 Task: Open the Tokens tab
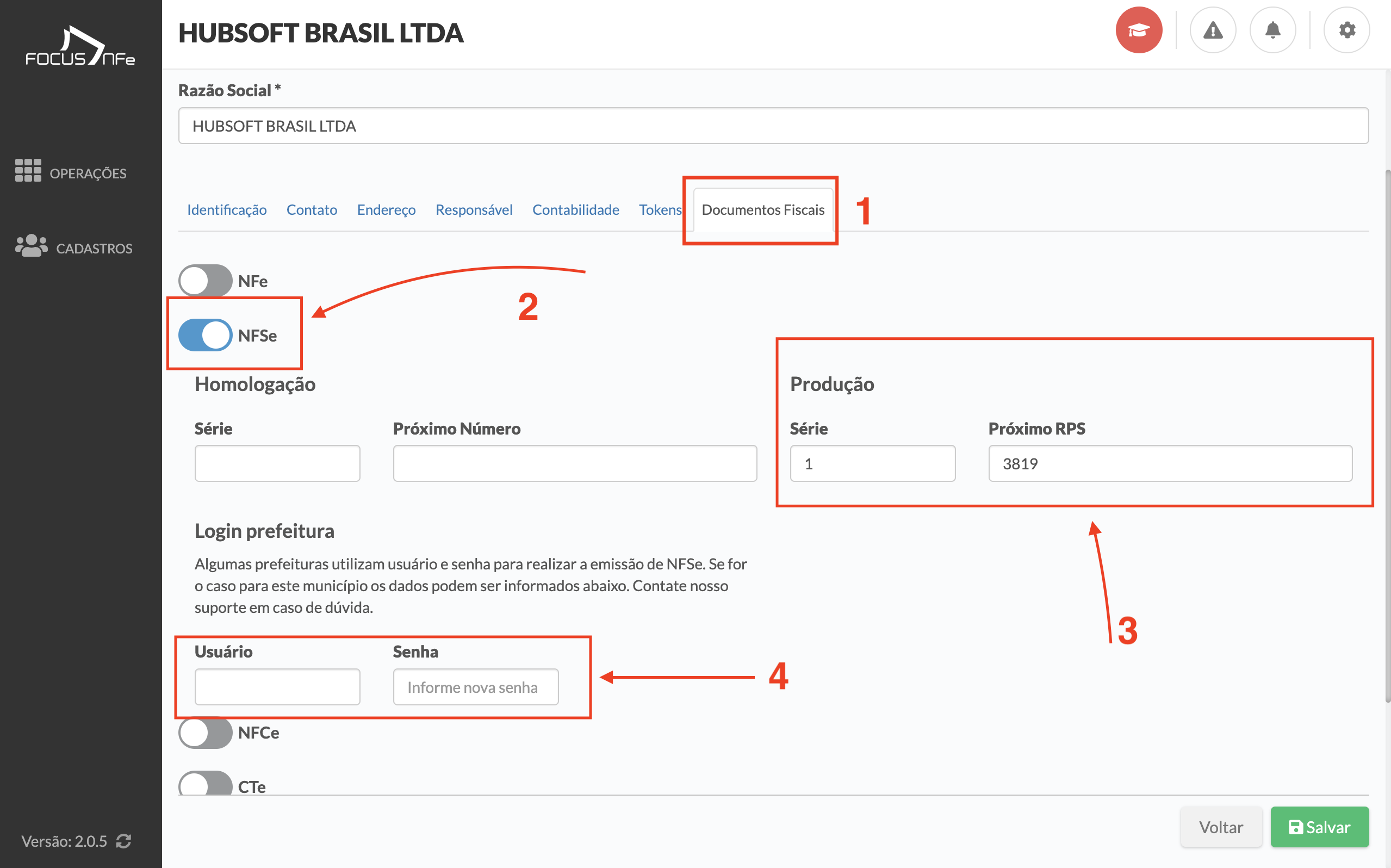660,210
